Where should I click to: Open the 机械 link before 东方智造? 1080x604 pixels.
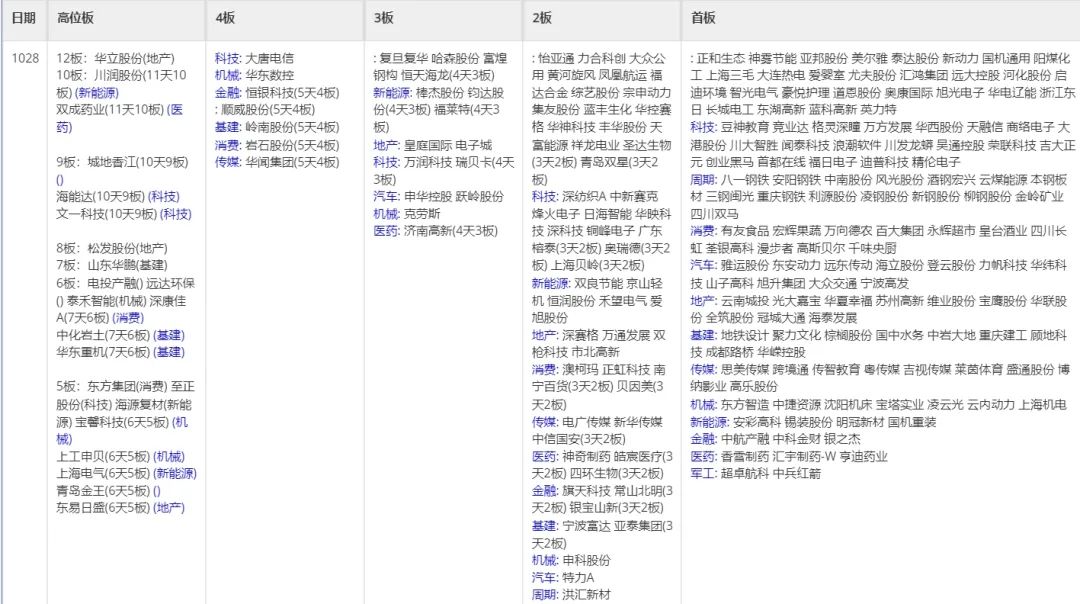click(x=703, y=404)
